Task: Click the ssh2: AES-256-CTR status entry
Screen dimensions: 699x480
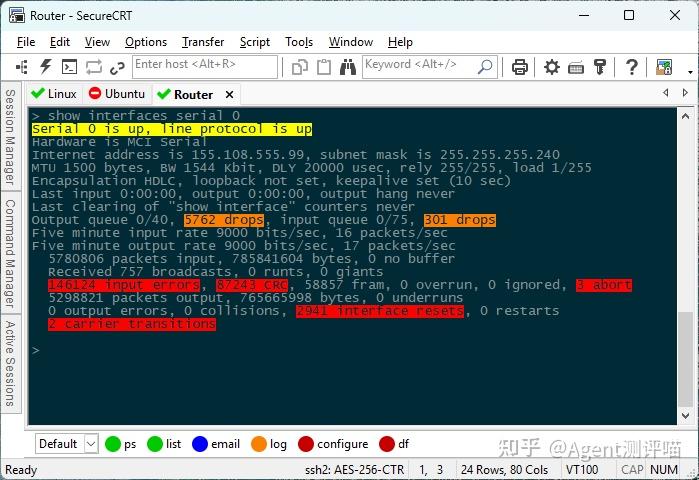Action: click(x=354, y=470)
